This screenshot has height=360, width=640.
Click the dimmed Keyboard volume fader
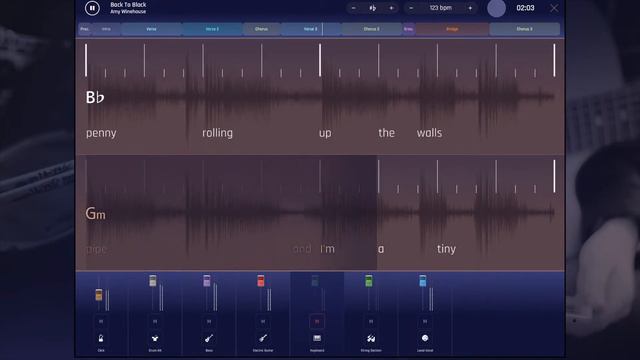315,281
